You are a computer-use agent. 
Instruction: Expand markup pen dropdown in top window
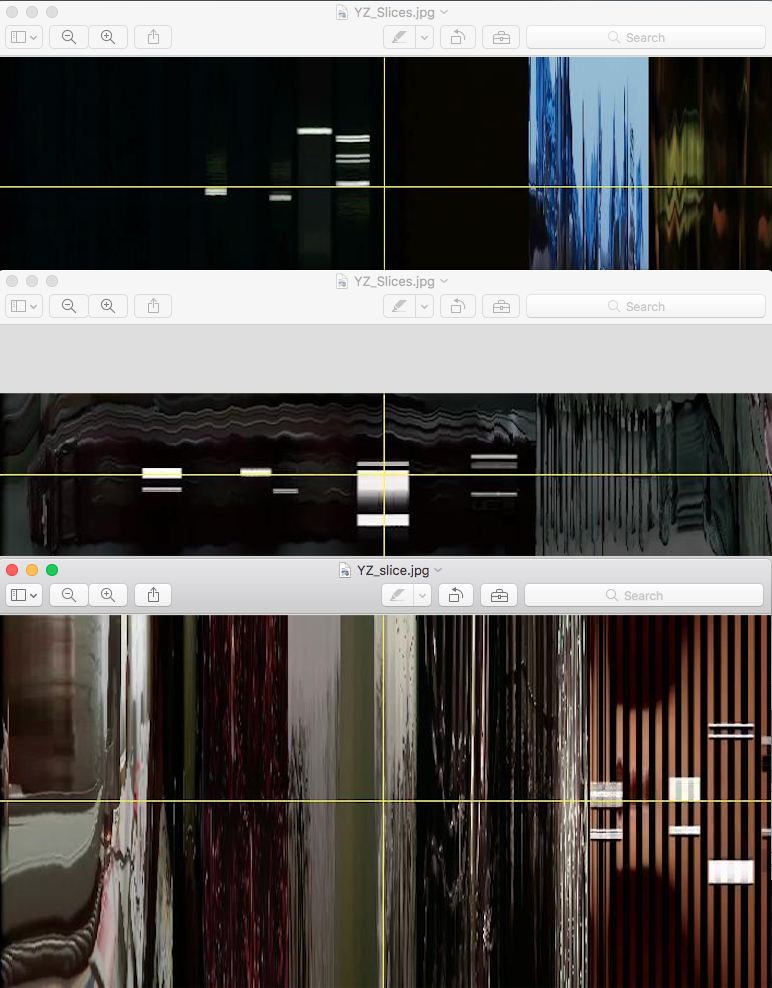(424, 37)
